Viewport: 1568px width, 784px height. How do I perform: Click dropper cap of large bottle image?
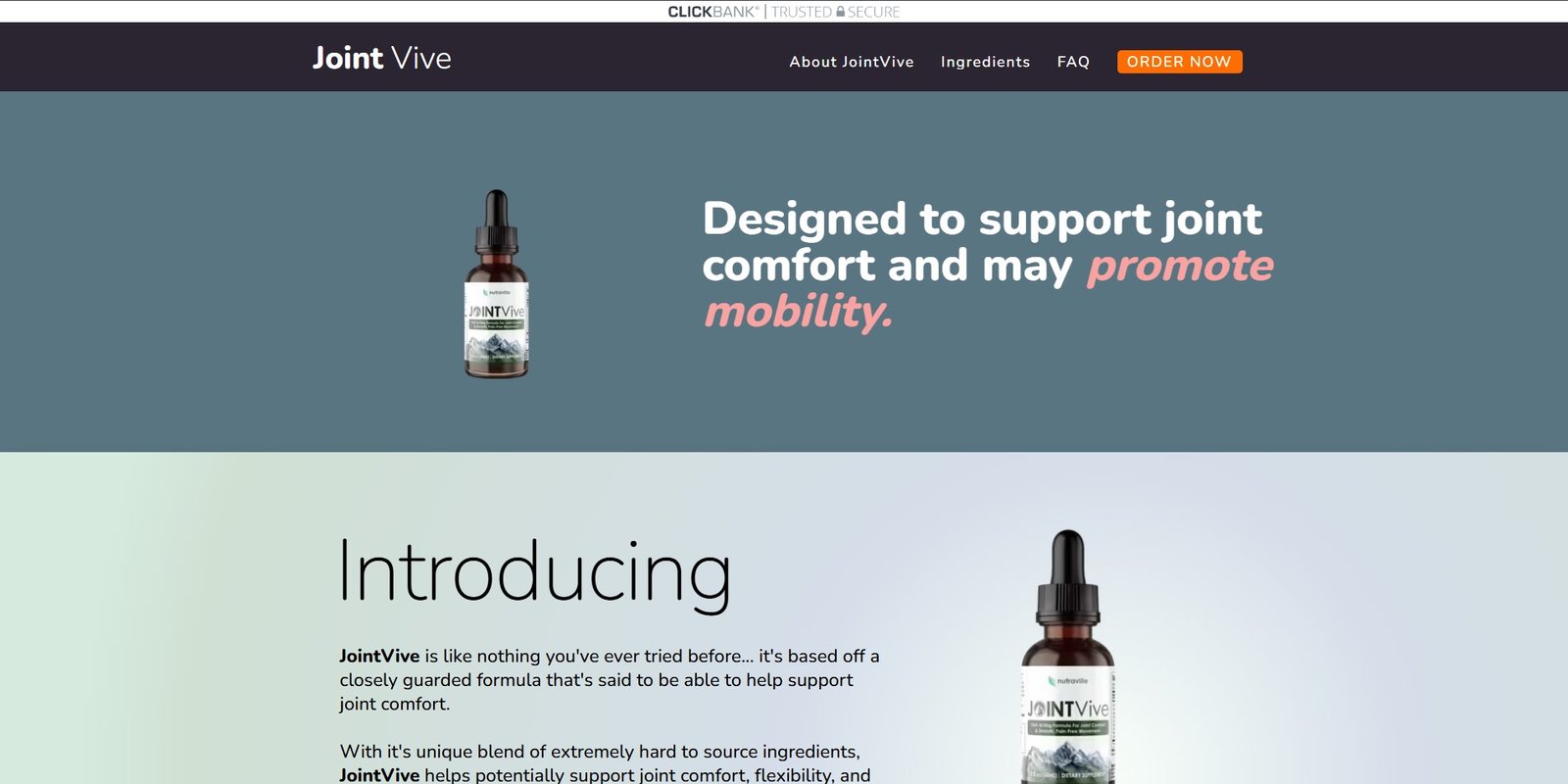point(1067,576)
